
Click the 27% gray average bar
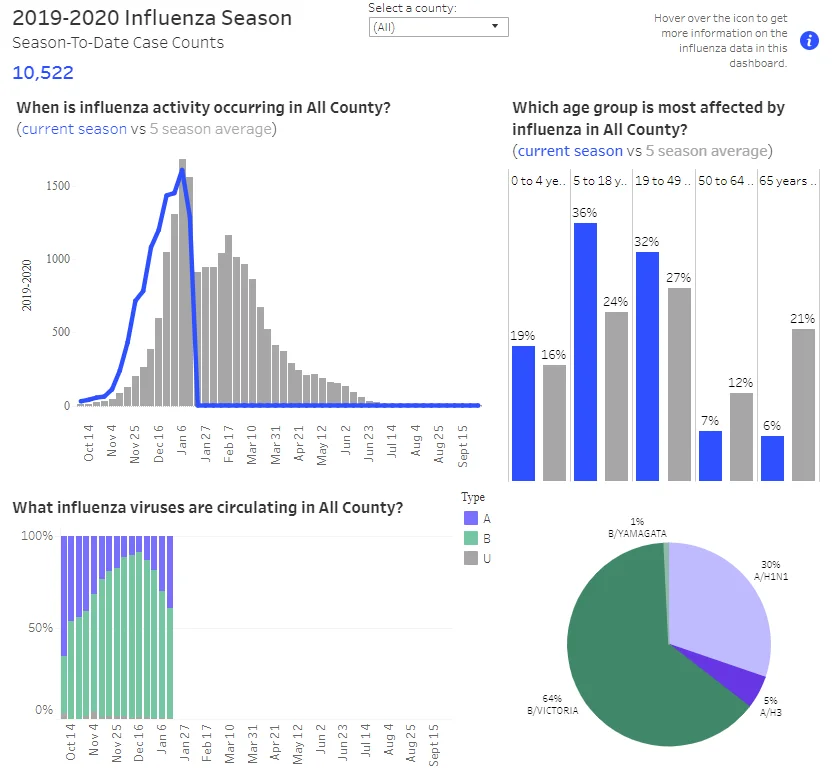[679, 384]
